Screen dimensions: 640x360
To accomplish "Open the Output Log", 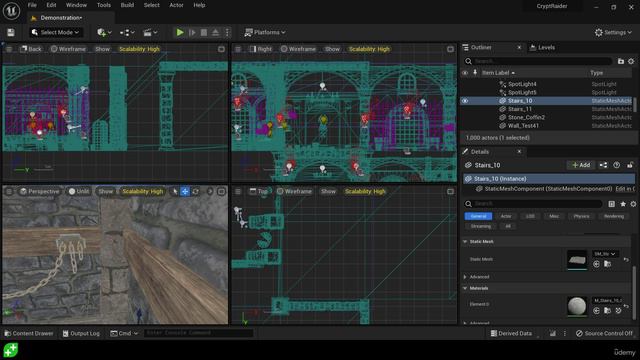I will (81, 333).
